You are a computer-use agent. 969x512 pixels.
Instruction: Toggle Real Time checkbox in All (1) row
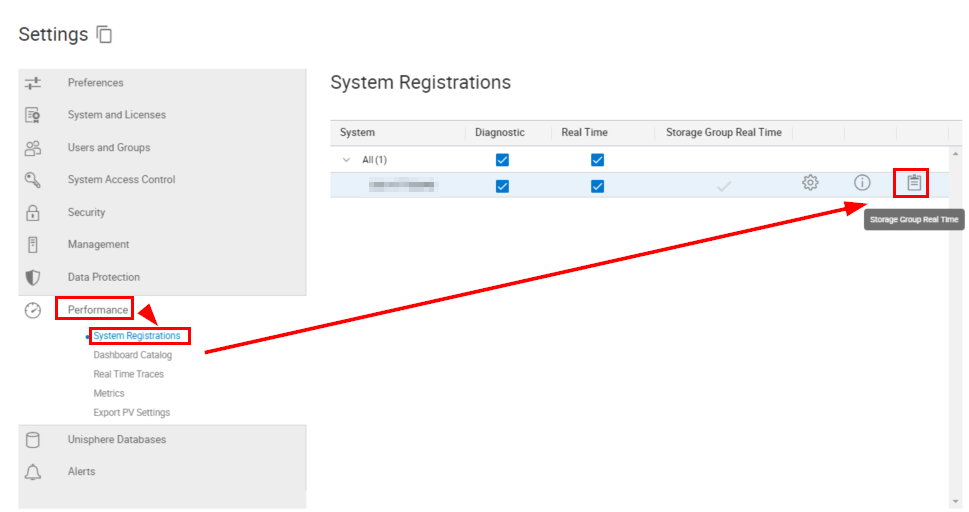(598, 160)
